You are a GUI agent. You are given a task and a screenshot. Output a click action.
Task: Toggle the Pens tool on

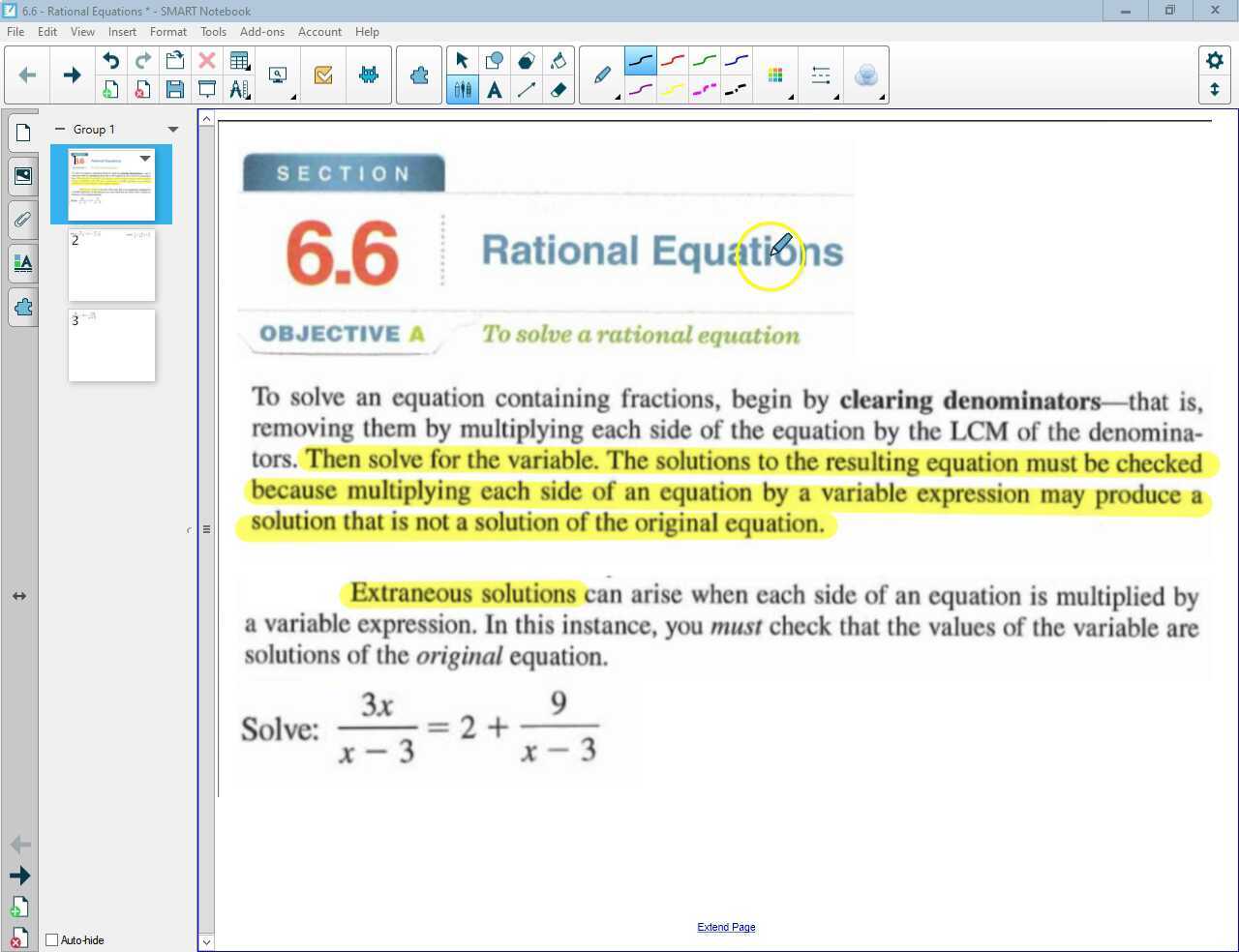tap(463, 89)
